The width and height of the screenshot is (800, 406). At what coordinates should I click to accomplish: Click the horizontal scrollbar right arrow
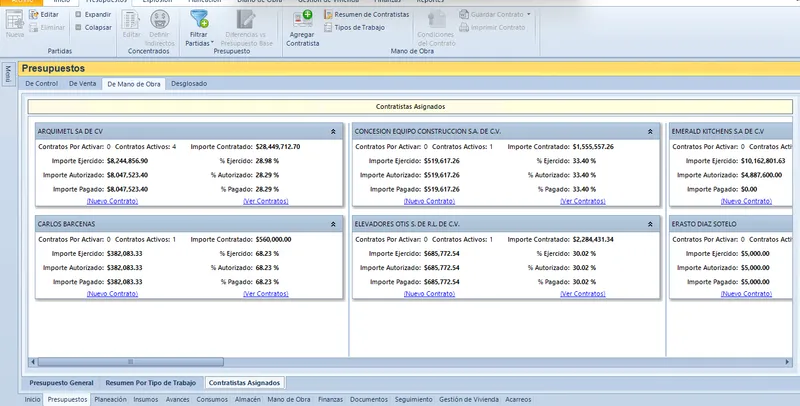click(787, 362)
